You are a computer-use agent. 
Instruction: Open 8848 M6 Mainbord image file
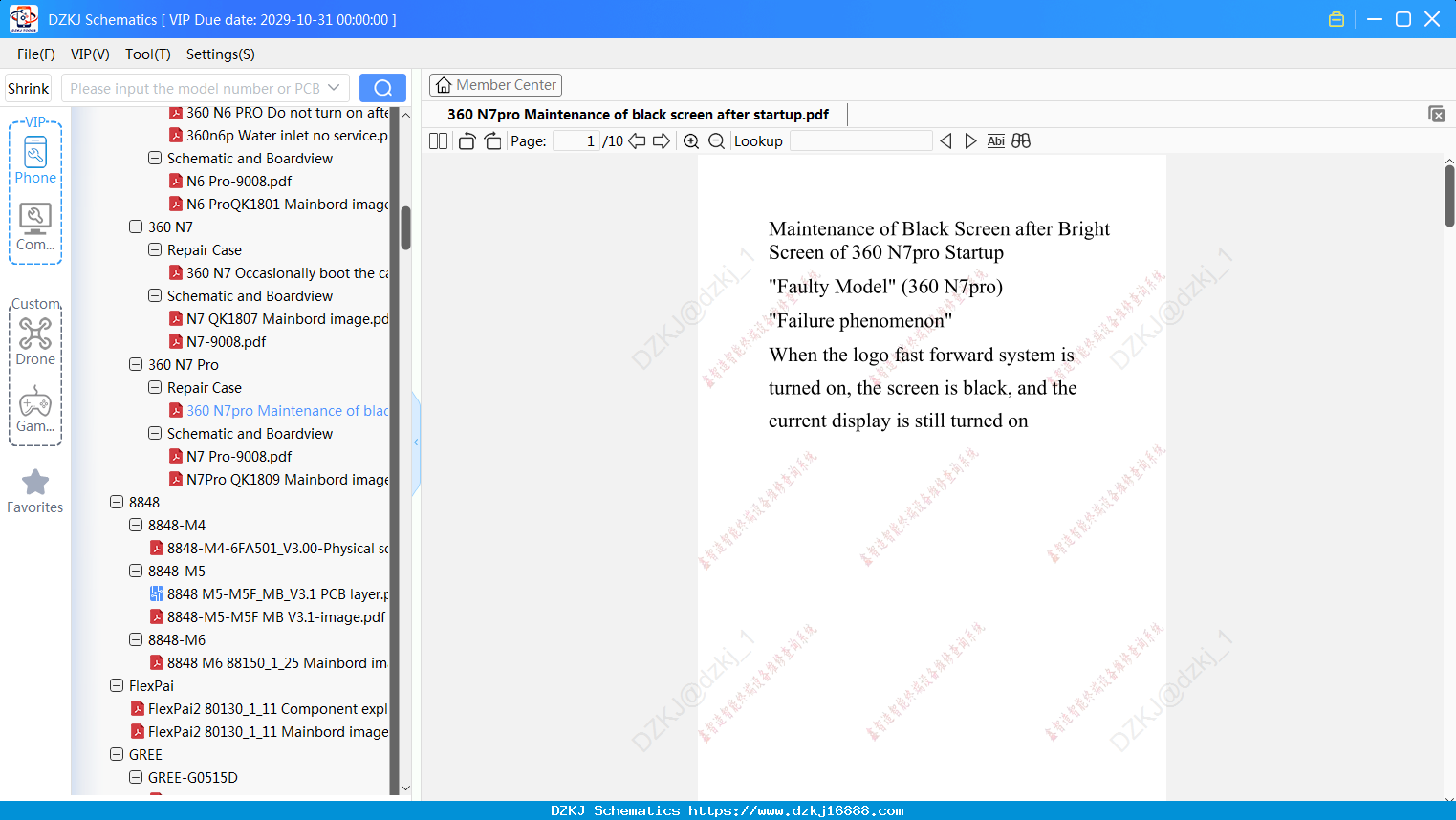click(269, 662)
